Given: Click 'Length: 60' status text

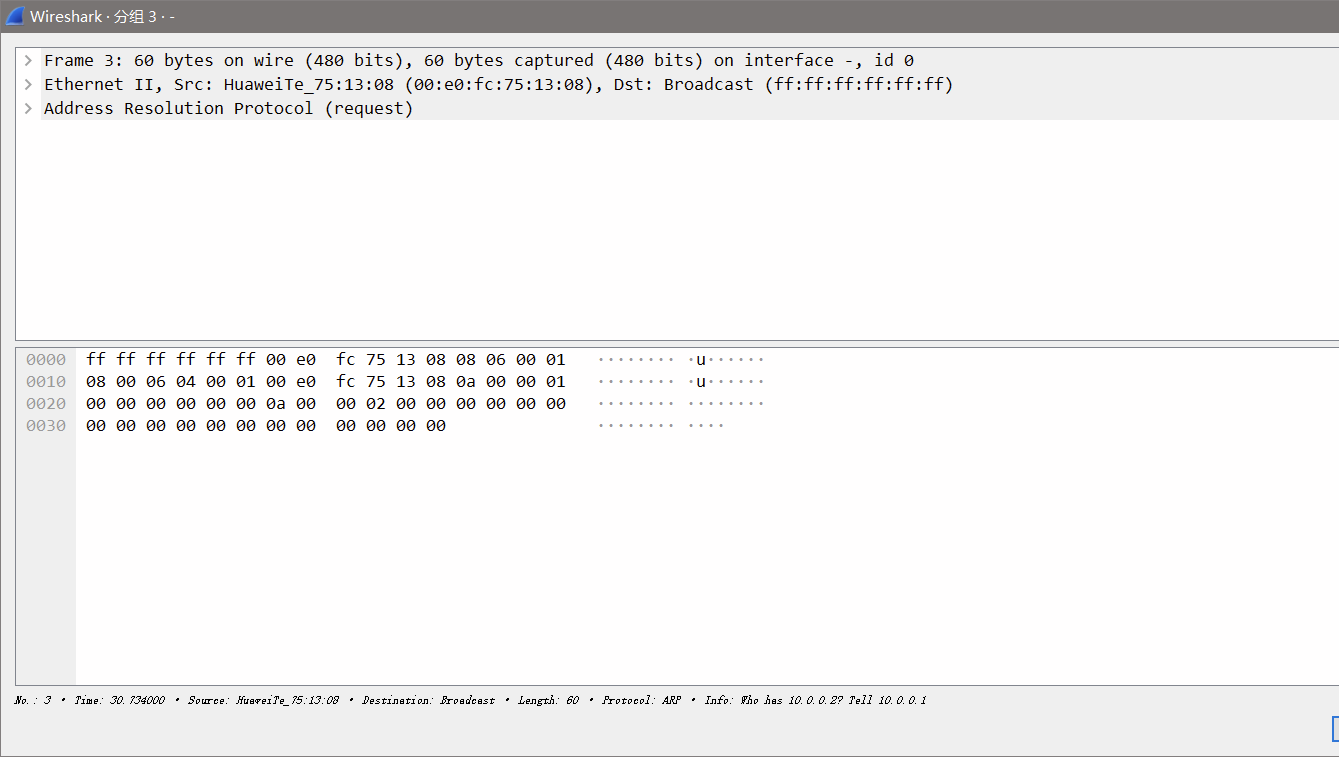Looking at the screenshot, I should click(549, 700).
